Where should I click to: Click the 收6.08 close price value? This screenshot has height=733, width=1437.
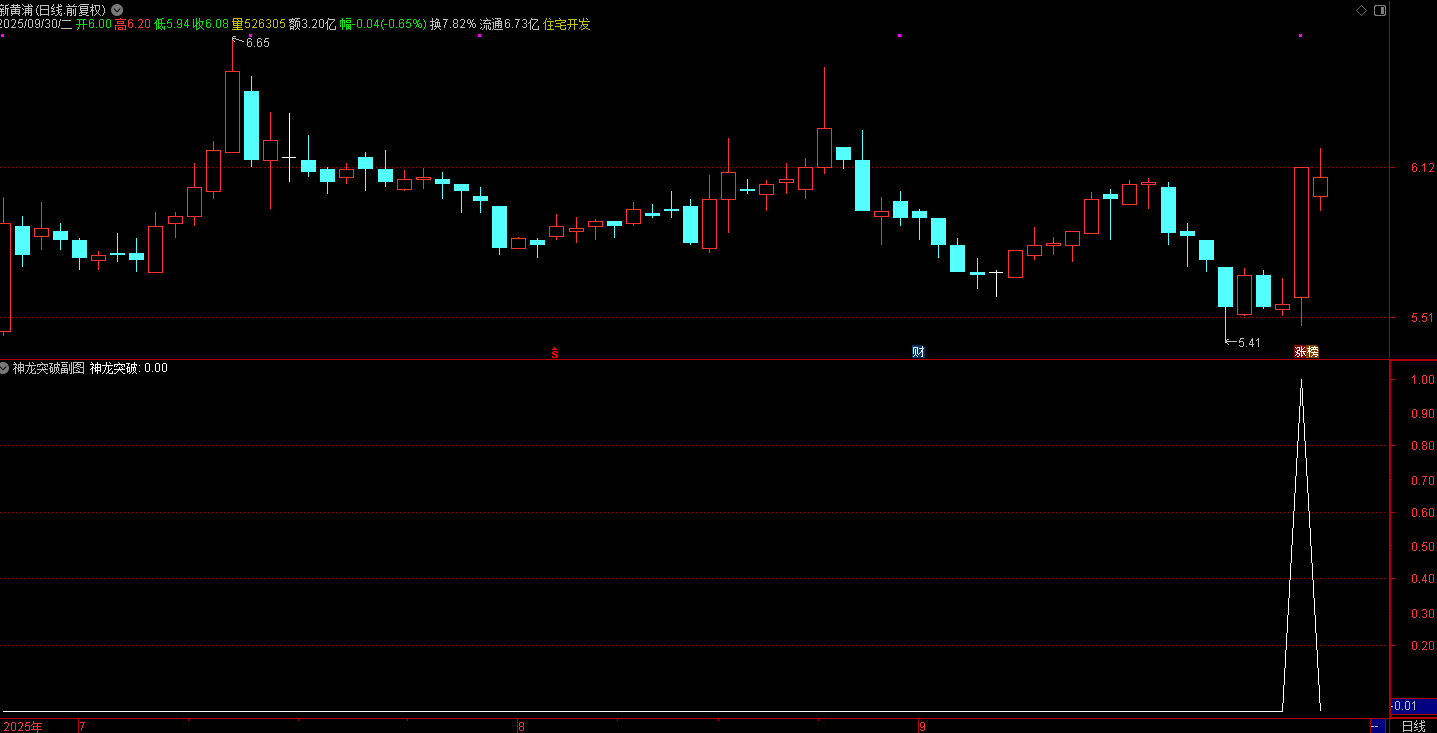pos(210,24)
